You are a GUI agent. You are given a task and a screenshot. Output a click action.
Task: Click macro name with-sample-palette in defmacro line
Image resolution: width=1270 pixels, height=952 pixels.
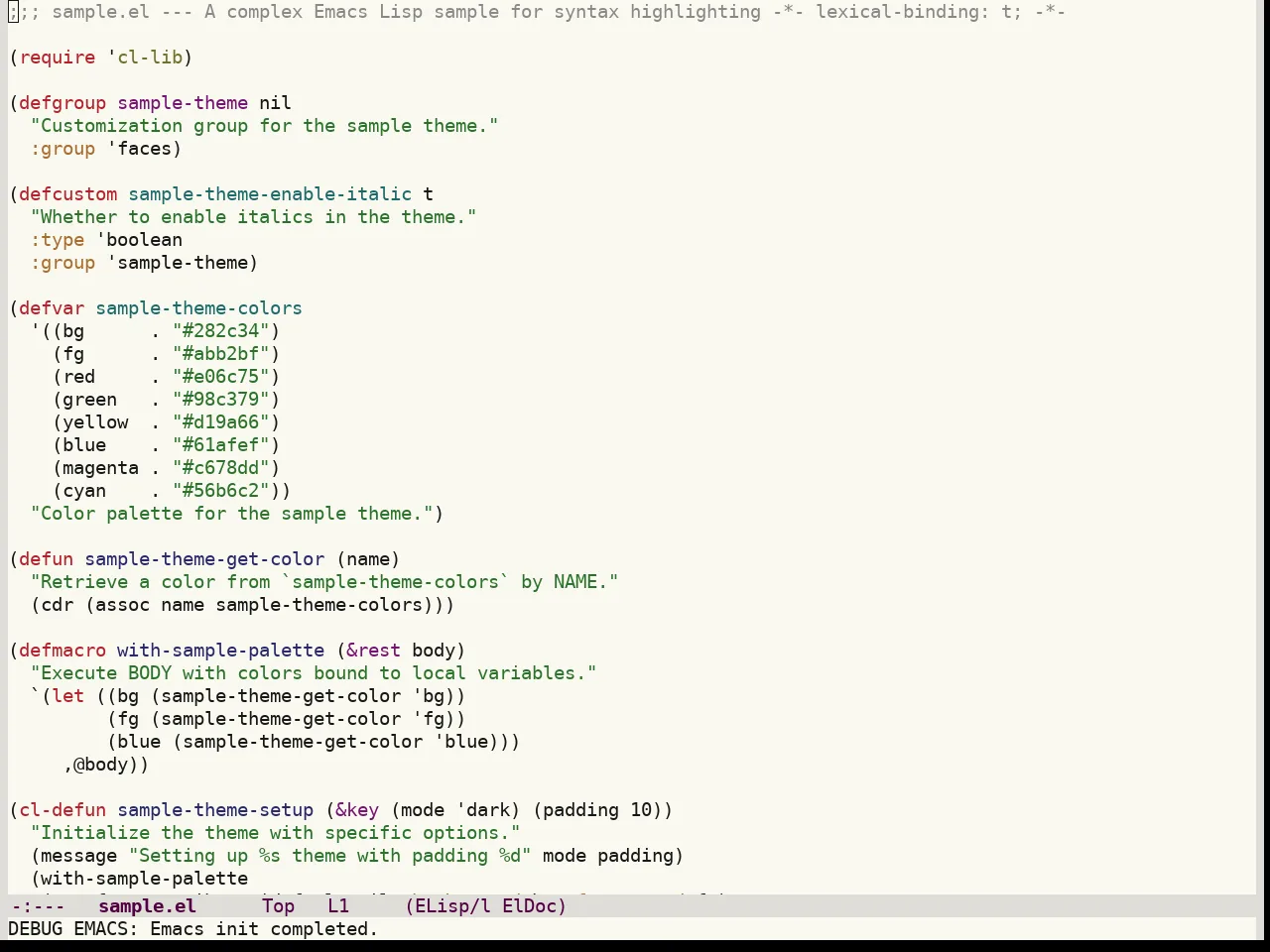point(221,651)
